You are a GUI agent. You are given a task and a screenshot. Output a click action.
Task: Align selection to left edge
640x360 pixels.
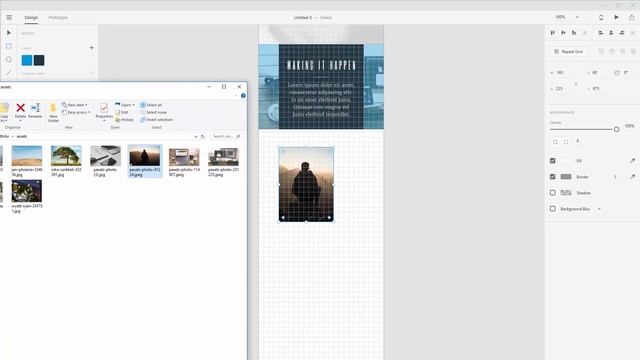(600, 33)
